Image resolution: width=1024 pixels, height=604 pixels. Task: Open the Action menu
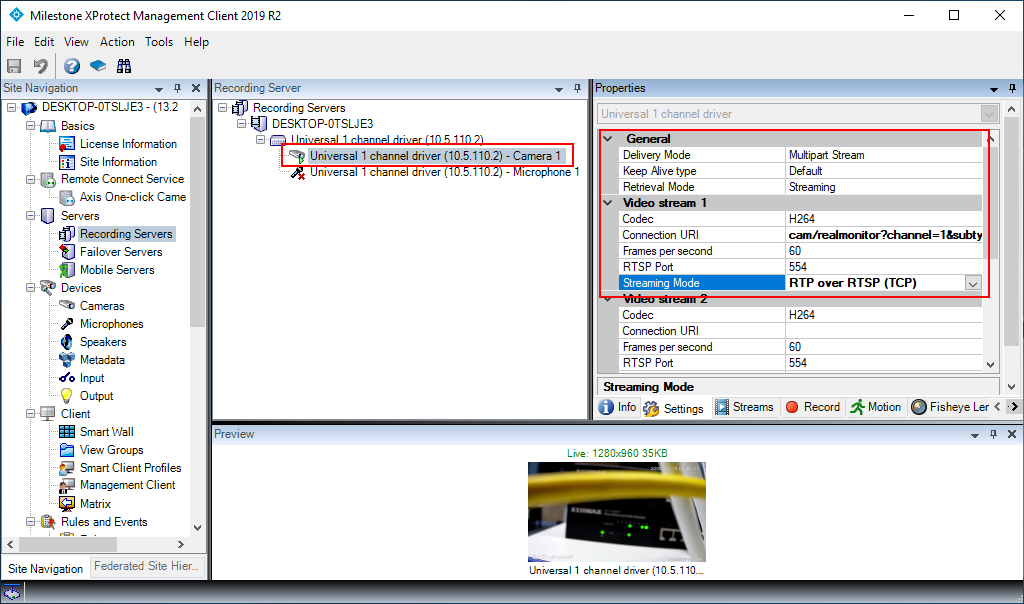(x=117, y=42)
